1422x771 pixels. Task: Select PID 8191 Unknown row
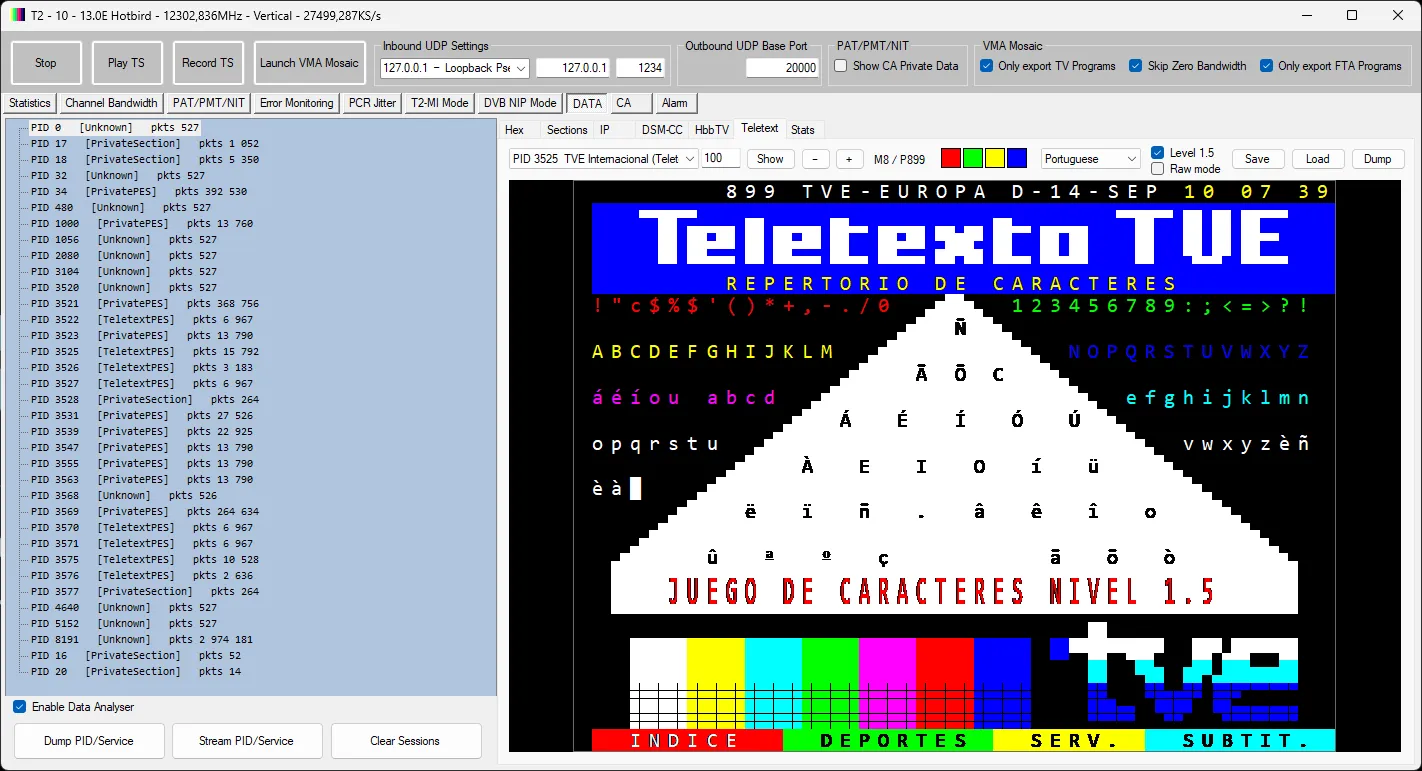pyautogui.click(x=142, y=640)
